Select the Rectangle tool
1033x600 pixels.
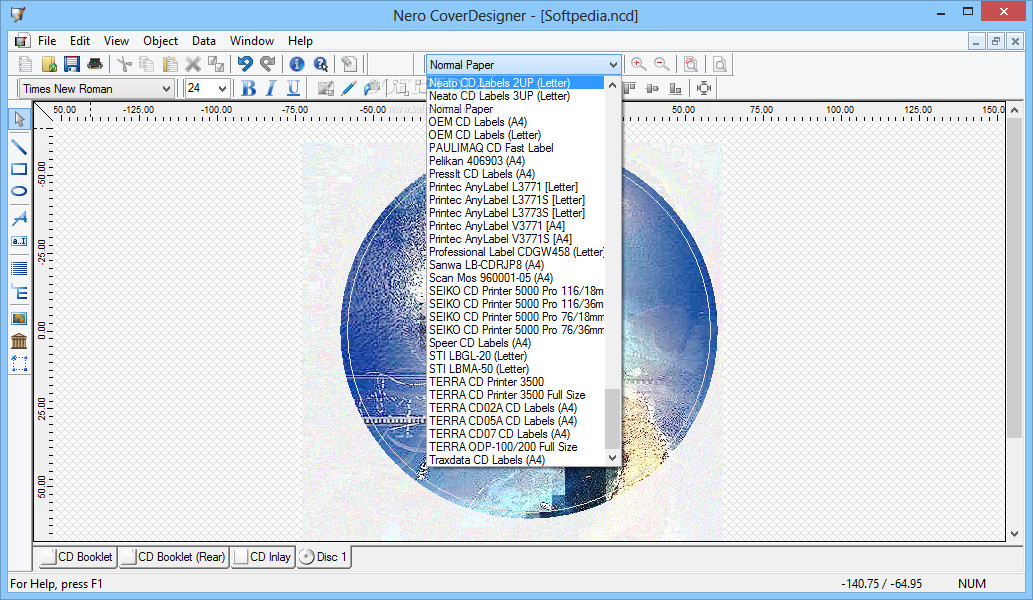point(19,169)
